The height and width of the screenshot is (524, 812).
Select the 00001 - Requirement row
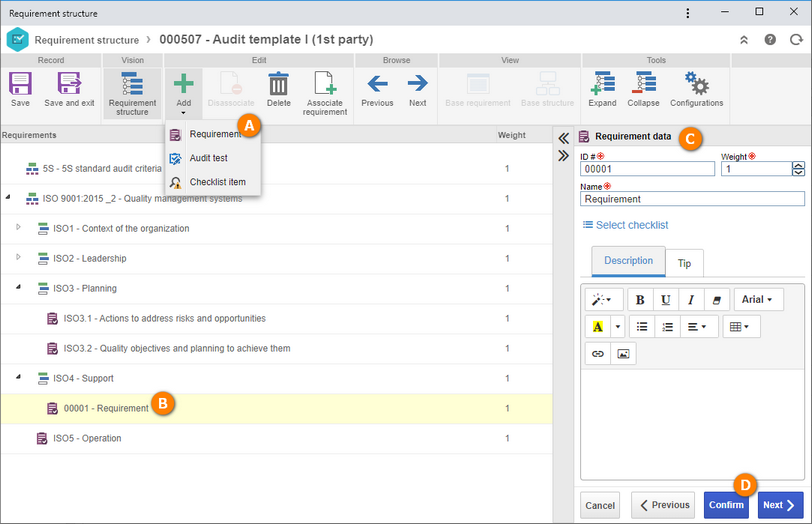pyautogui.click(x=276, y=409)
